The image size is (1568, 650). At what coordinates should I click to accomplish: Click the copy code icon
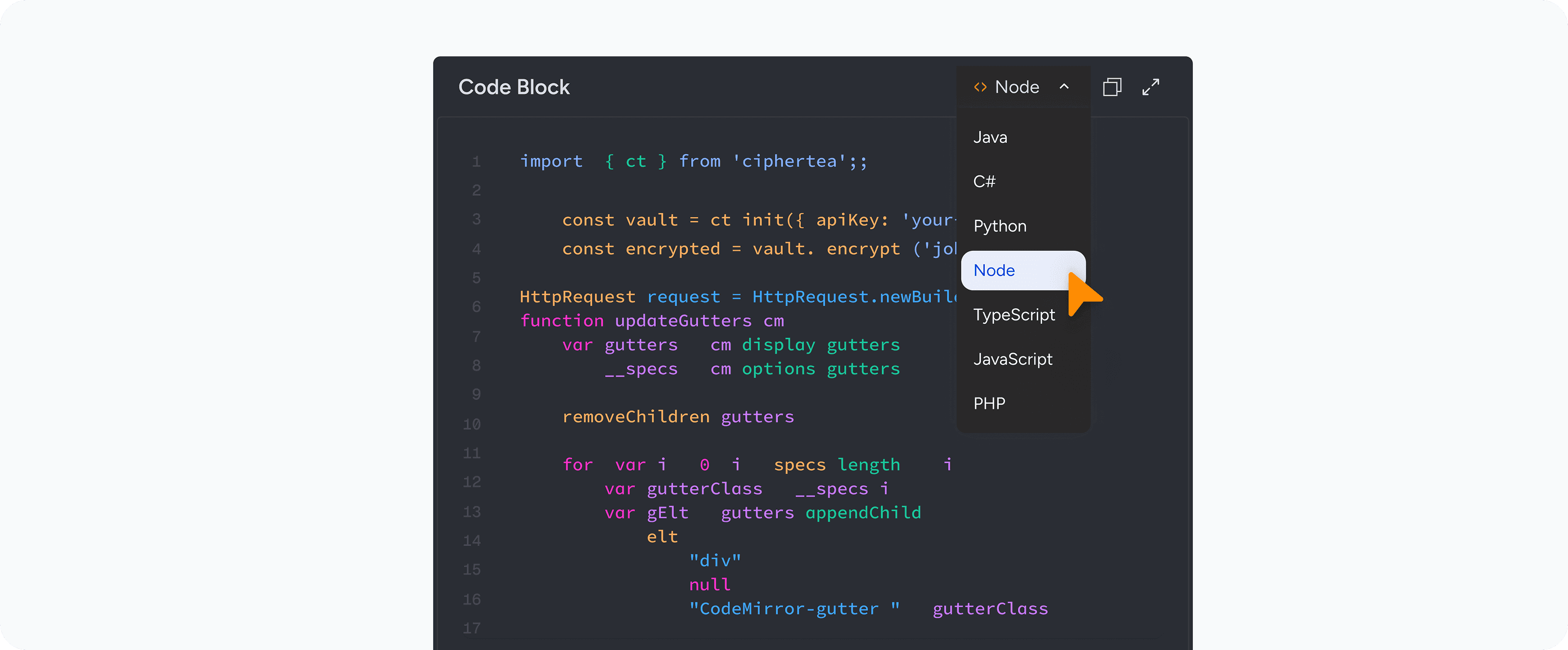[x=1111, y=87]
